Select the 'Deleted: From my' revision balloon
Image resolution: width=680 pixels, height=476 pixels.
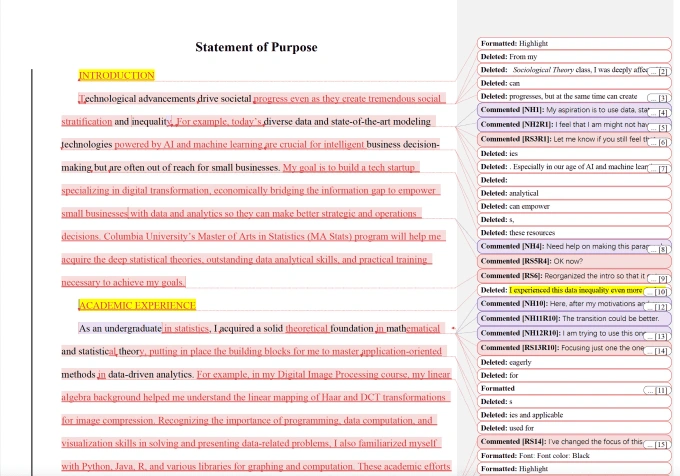(574, 57)
